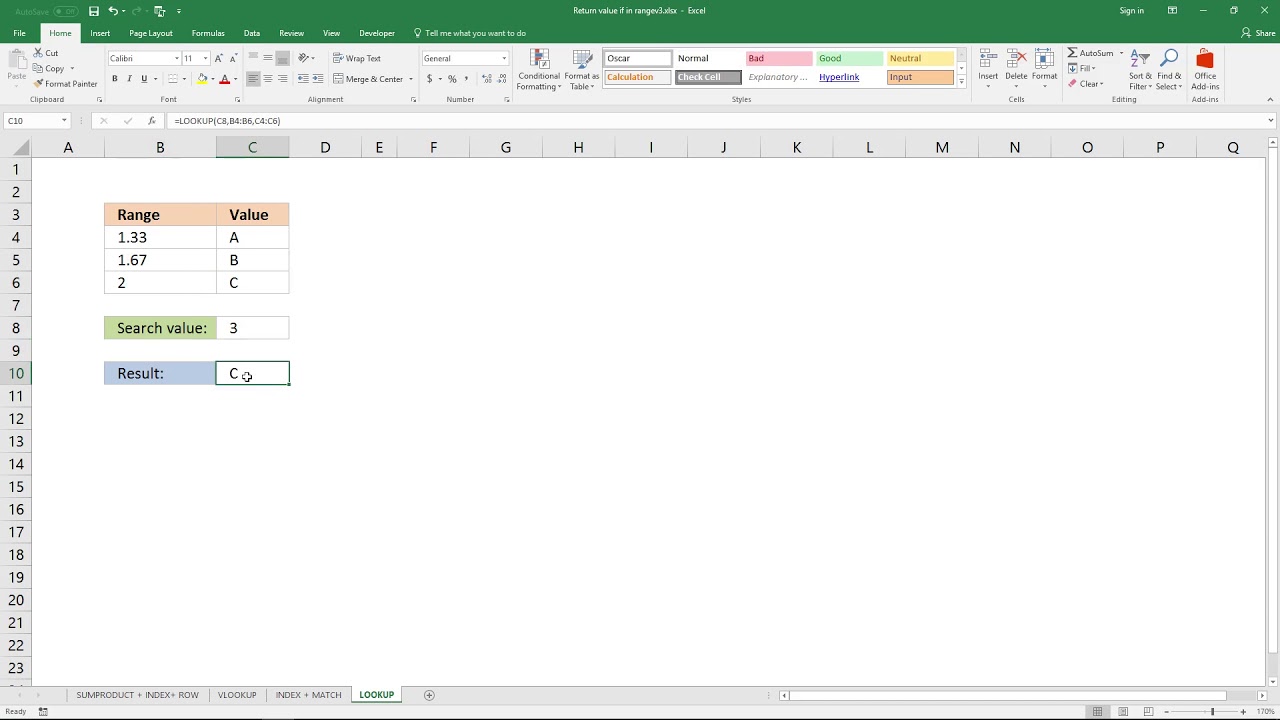This screenshot has width=1280, height=720.
Task: Toggle Italic formatting
Action: coord(129,79)
